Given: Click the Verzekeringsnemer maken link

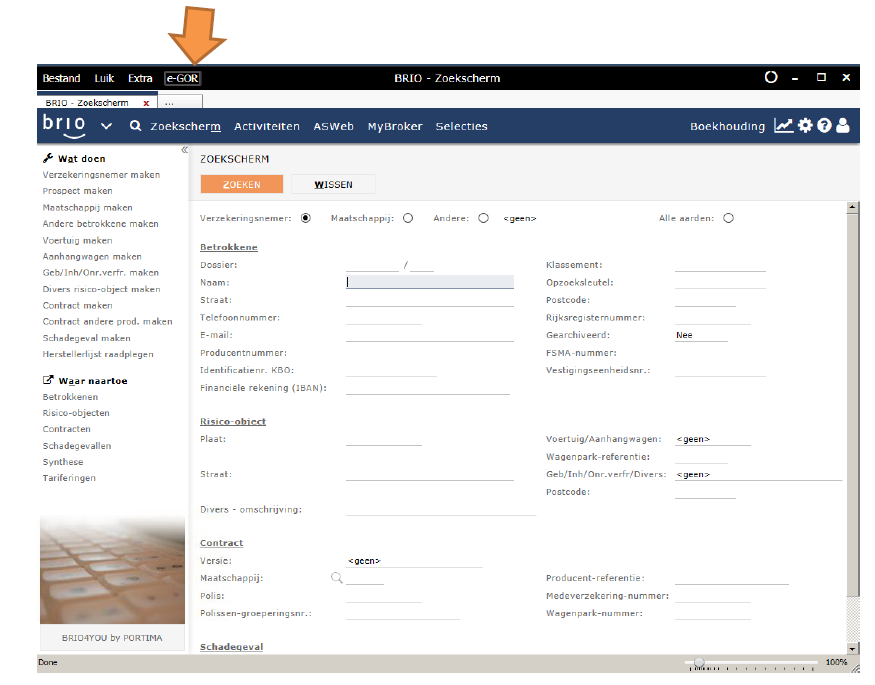Looking at the screenshot, I should point(101,175).
